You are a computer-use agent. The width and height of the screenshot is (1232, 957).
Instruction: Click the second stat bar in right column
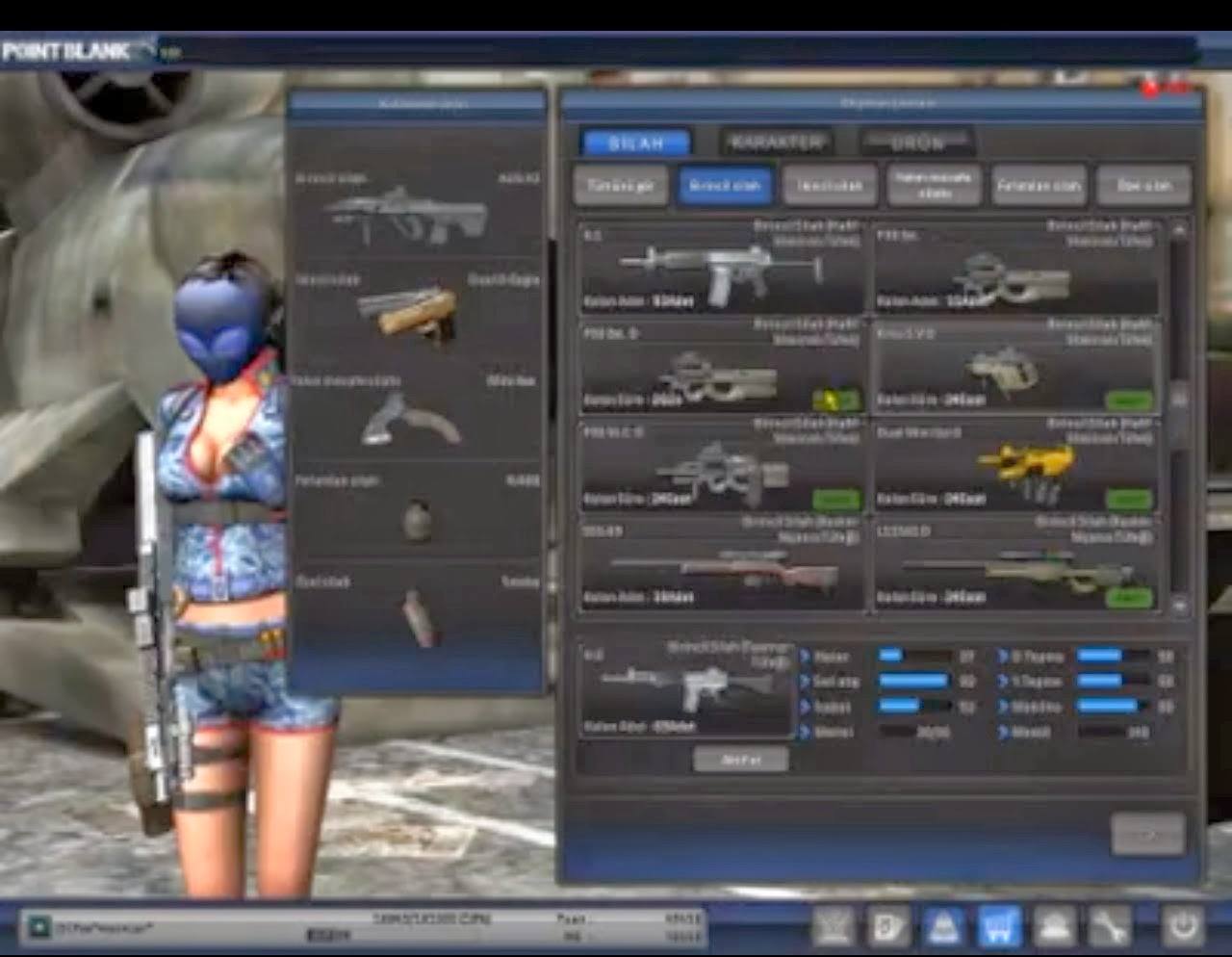1114,681
